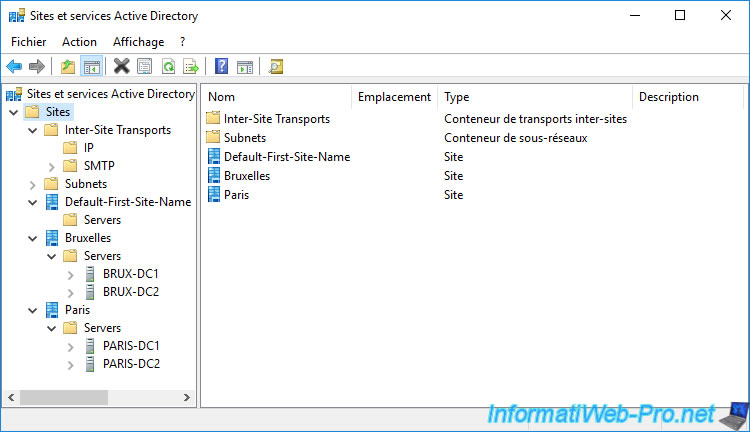Click the Up one level folder icon
750x432 pixels.
tap(67, 67)
